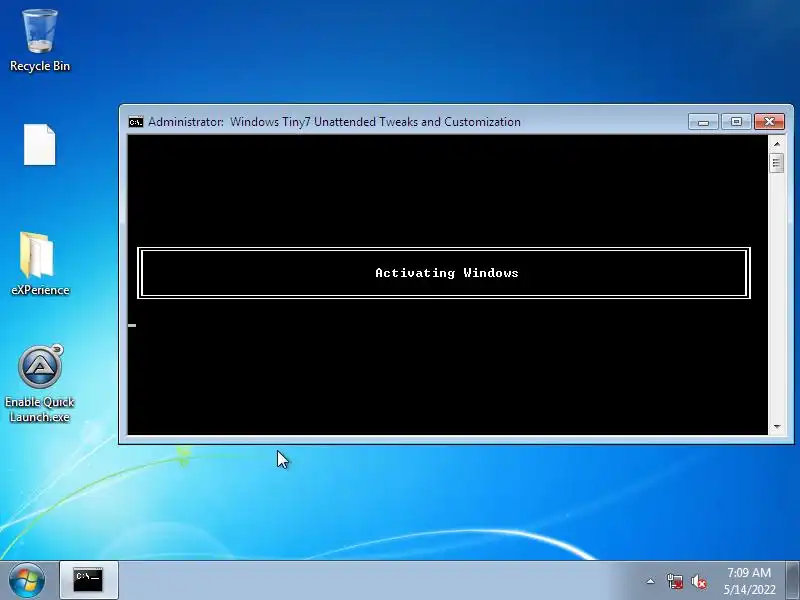Click the console window title text
The width and height of the screenshot is (800, 600).
[335, 122]
